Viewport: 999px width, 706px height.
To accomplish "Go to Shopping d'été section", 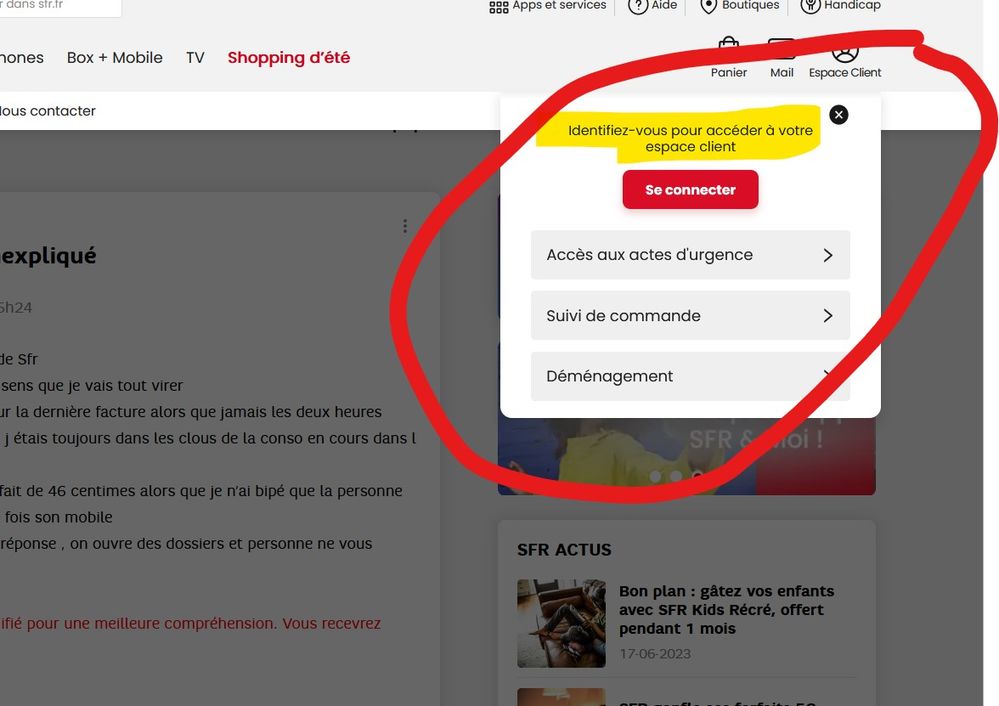I will [x=289, y=58].
